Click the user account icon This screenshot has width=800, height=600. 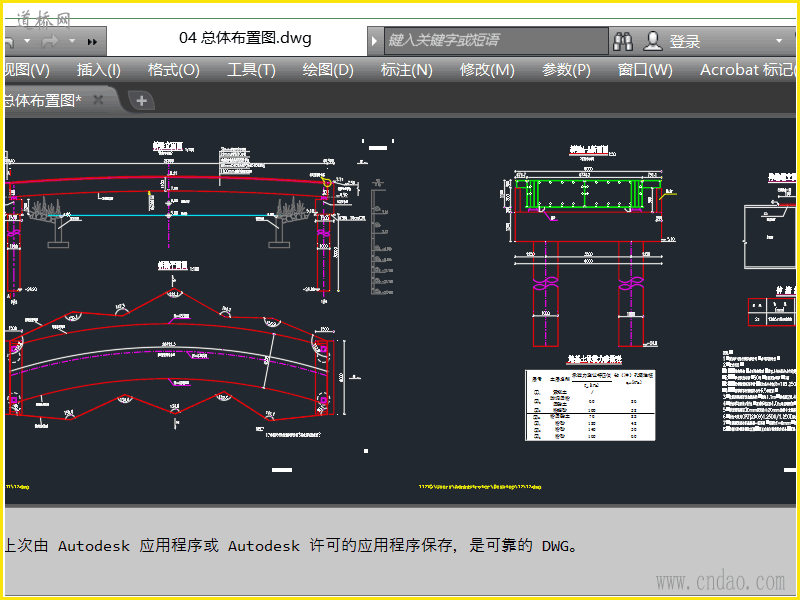653,41
